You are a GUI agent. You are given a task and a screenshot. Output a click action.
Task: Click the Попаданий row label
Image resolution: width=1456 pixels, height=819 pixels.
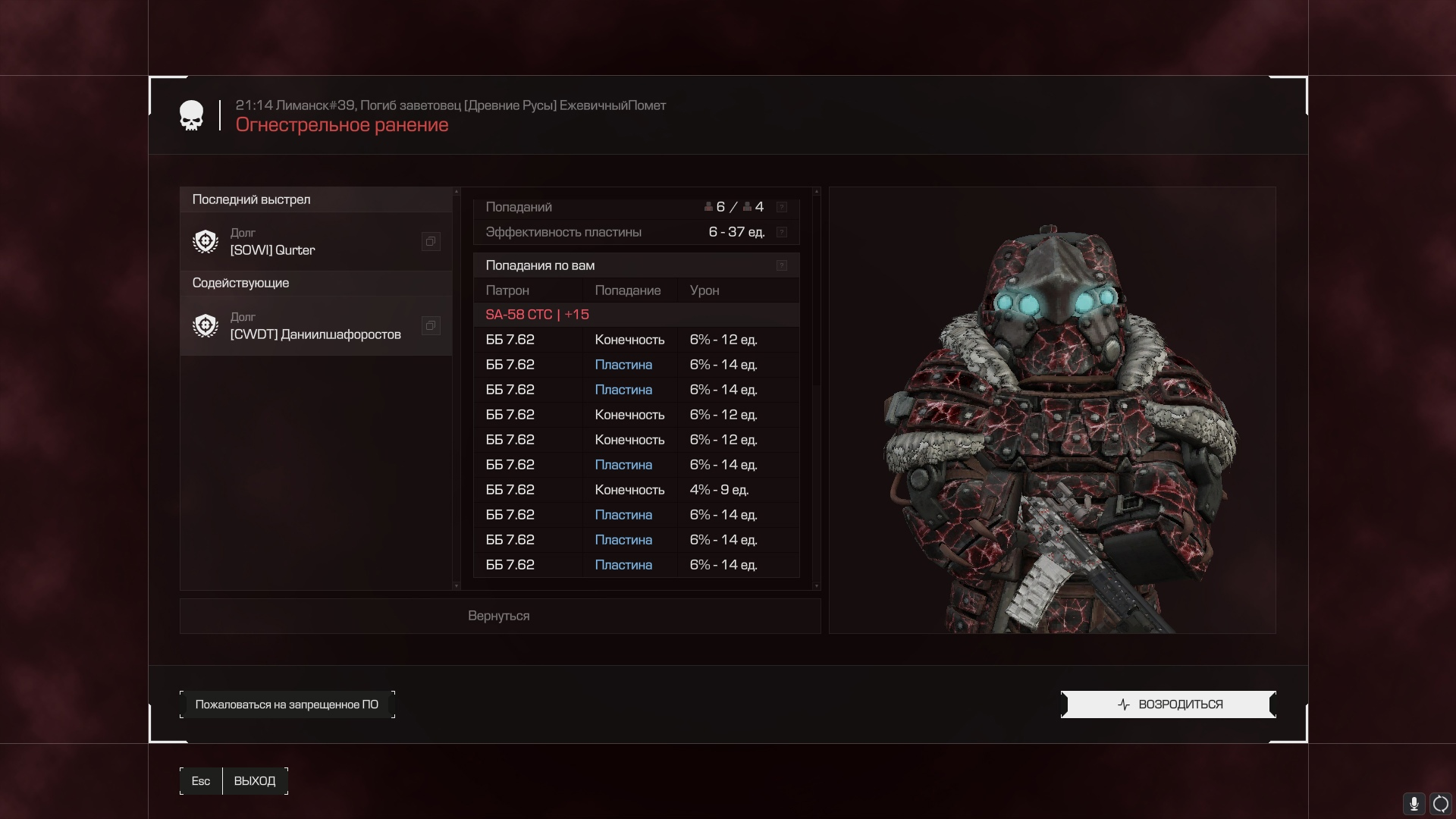[519, 207]
